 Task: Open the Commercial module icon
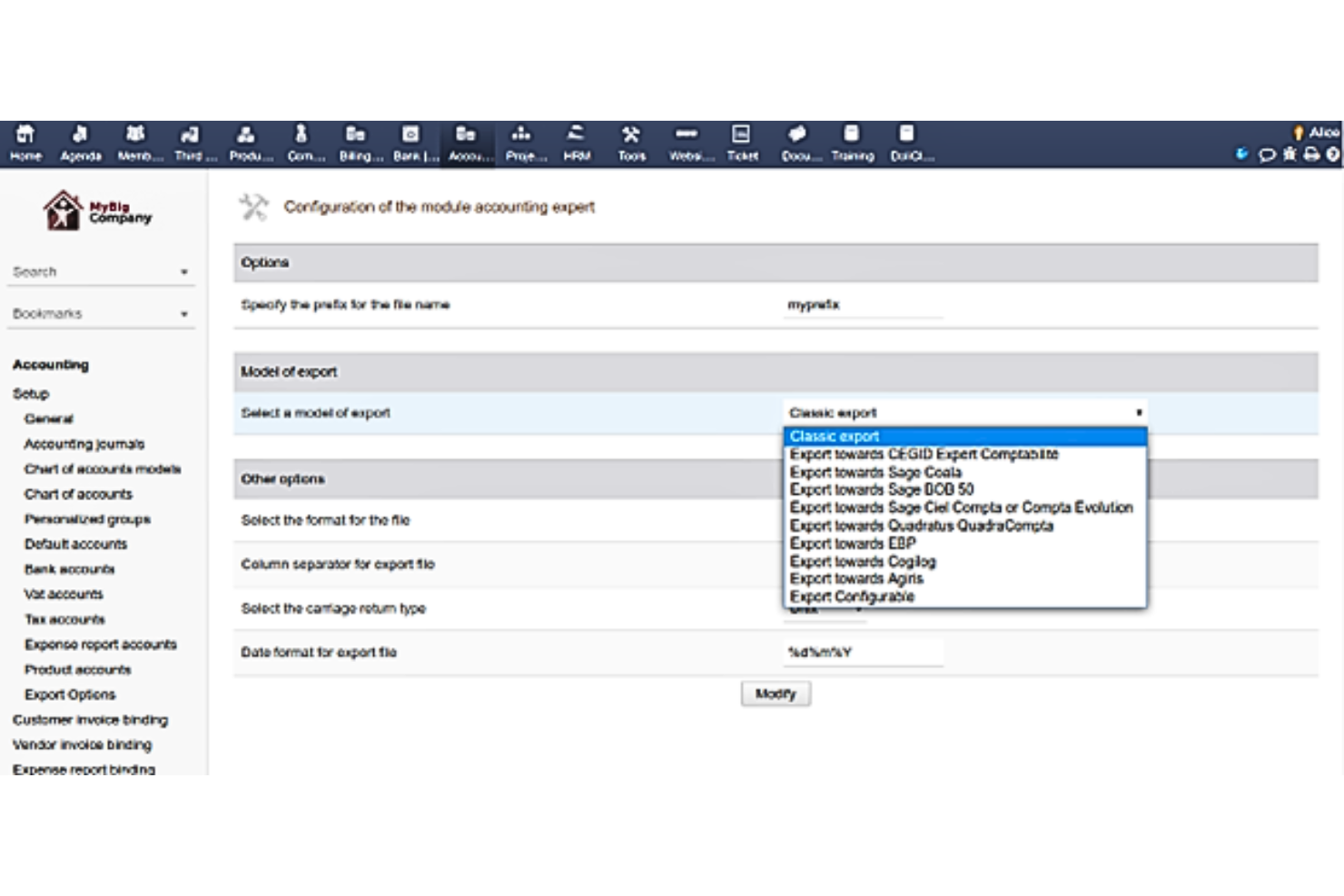(x=301, y=134)
